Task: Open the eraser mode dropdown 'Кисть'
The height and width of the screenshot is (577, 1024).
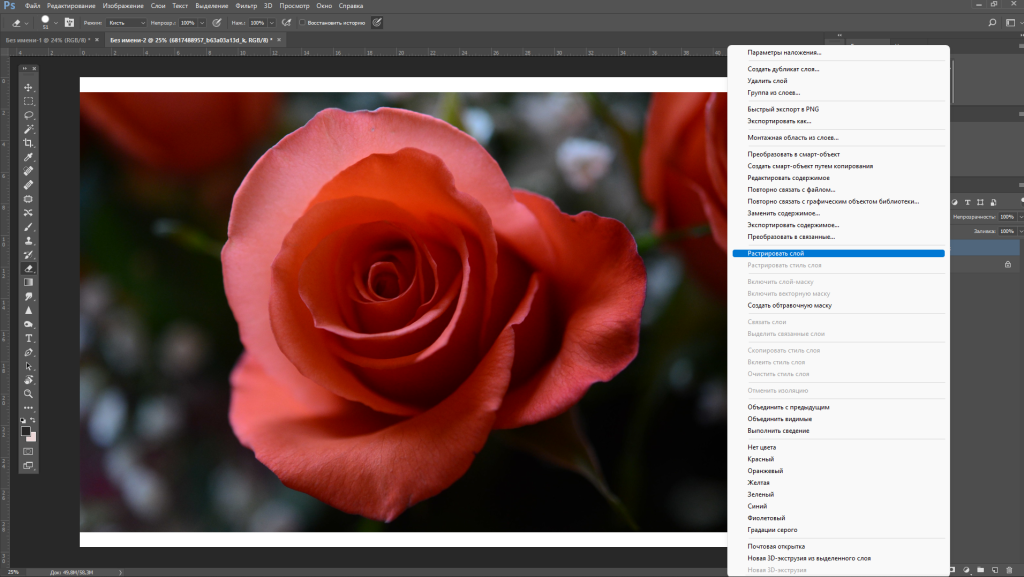Action: tap(127, 22)
